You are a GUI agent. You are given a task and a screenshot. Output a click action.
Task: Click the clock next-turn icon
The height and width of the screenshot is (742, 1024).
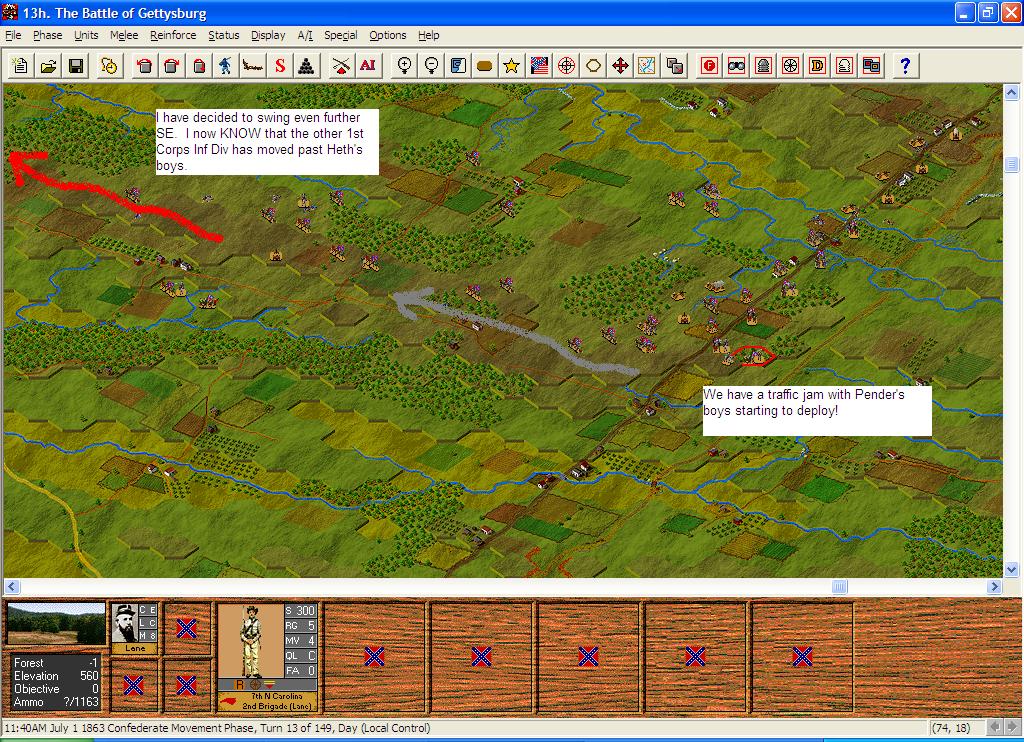[109, 65]
